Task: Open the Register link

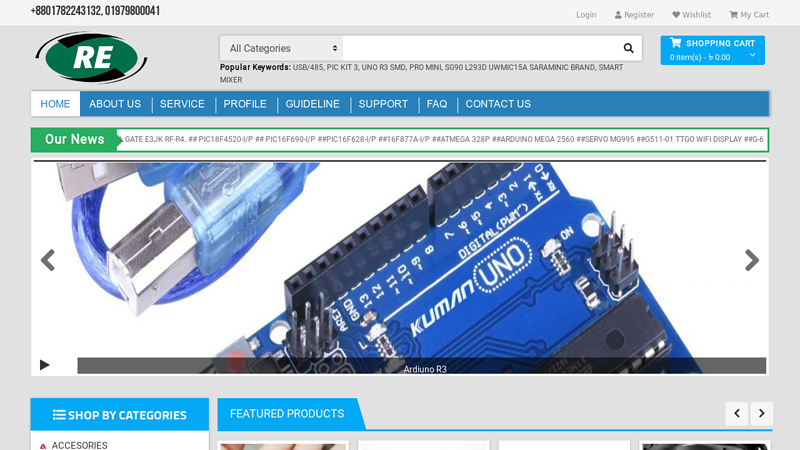Action: [634, 15]
